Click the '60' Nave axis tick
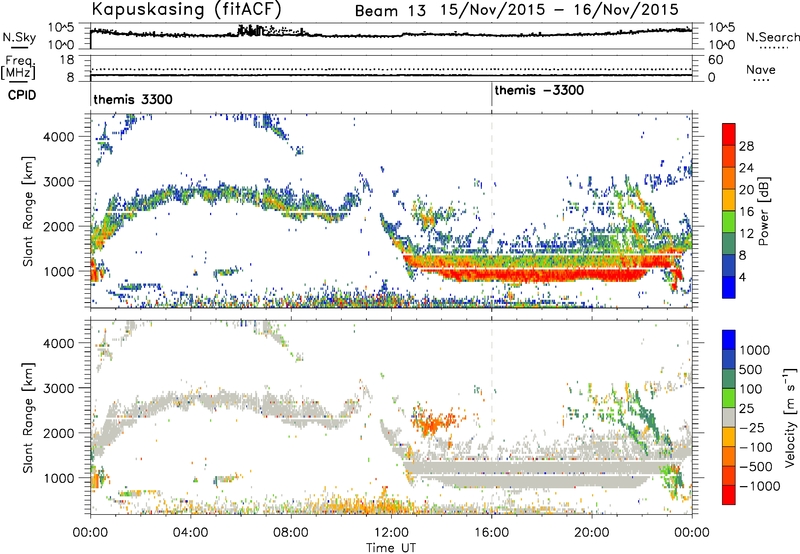800x554 pixels. tap(715, 60)
